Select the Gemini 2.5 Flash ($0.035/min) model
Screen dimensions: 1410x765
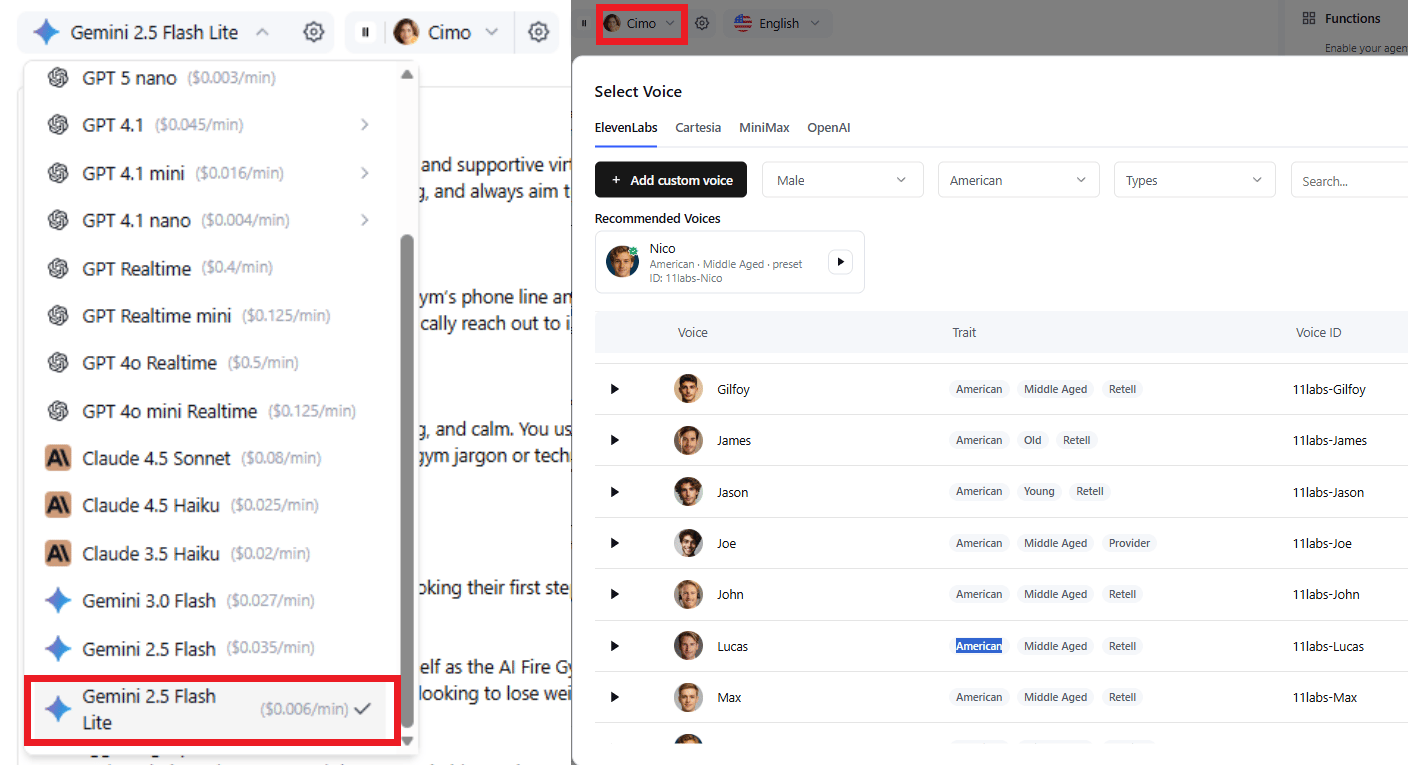click(x=211, y=649)
